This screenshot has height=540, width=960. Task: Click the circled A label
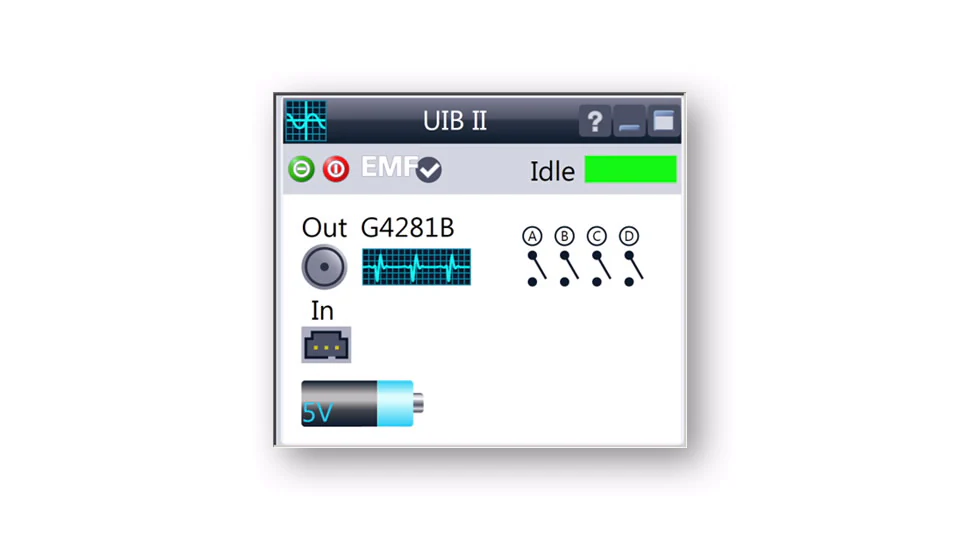coord(532,236)
